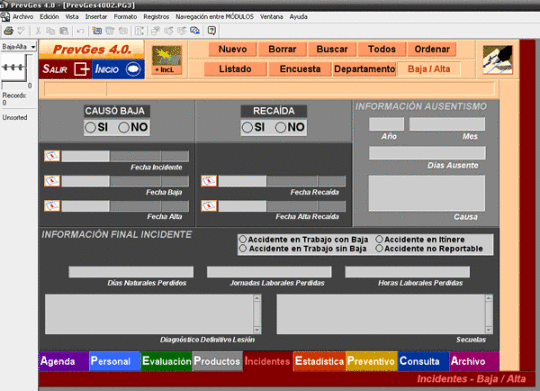
Task: Click the Nuevo button
Action: tap(233, 49)
